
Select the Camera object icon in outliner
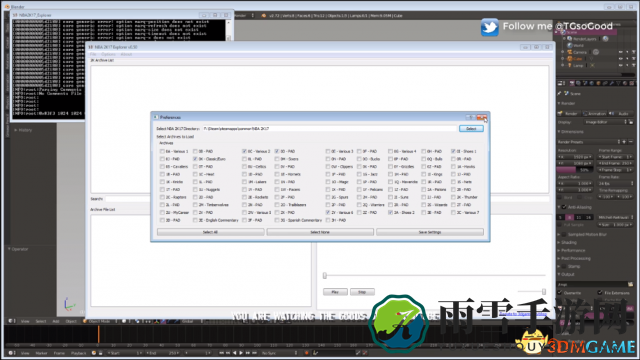[x=569, y=52]
